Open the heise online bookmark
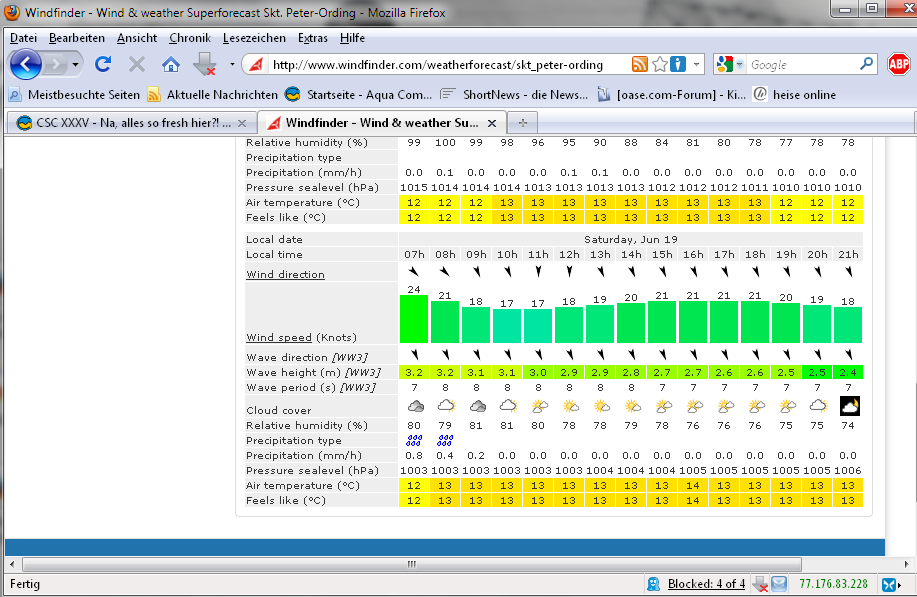917x597 pixels. tap(793, 95)
